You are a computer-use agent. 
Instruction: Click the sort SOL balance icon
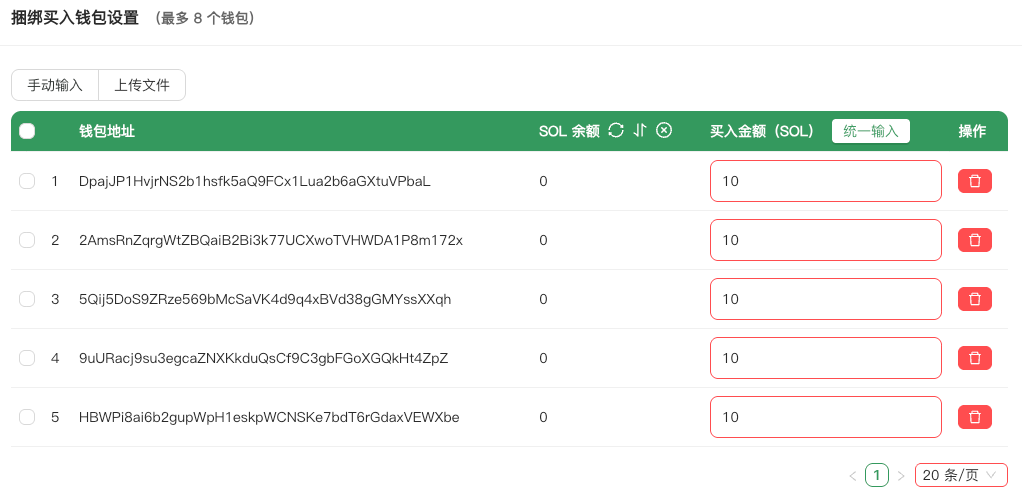[640, 131]
